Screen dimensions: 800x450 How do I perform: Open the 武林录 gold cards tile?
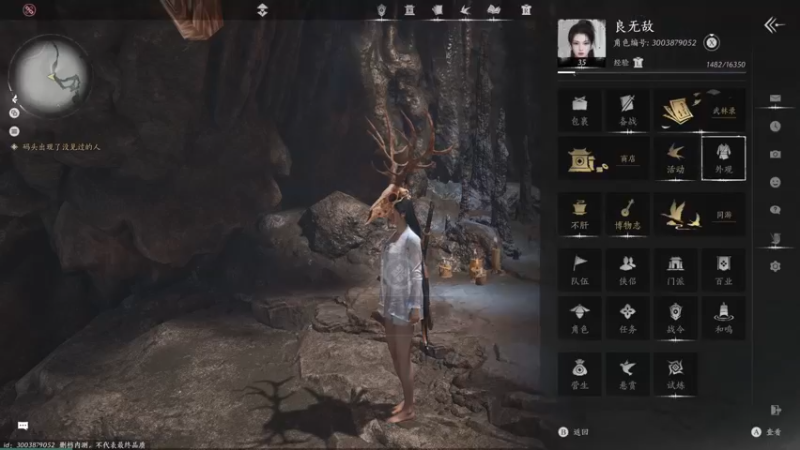[x=699, y=111]
